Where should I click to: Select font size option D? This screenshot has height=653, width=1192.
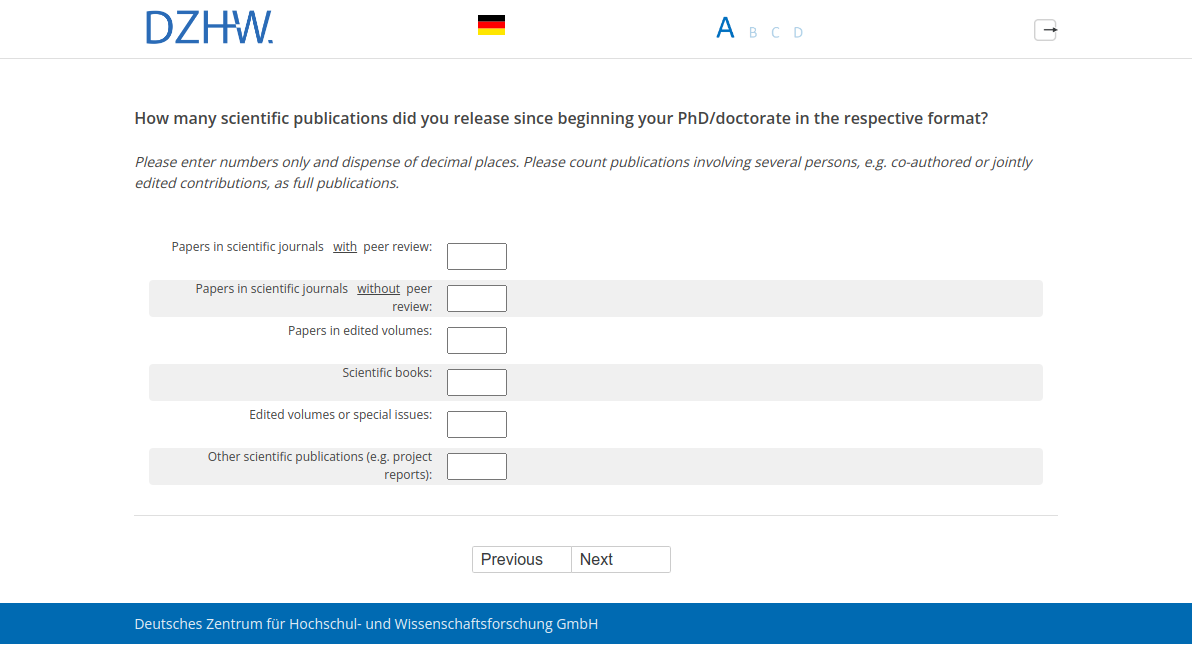[x=798, y=33]
